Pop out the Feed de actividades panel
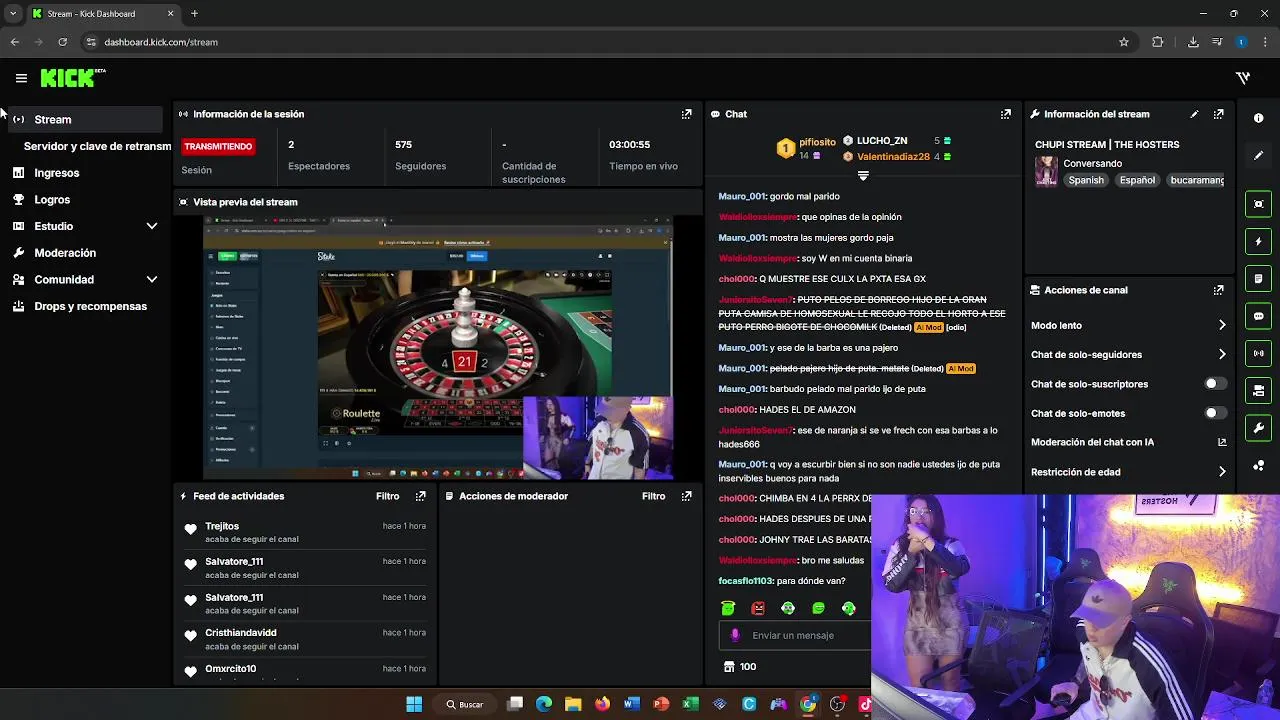This screenshot has height=720, width=1280. (420, 496)
